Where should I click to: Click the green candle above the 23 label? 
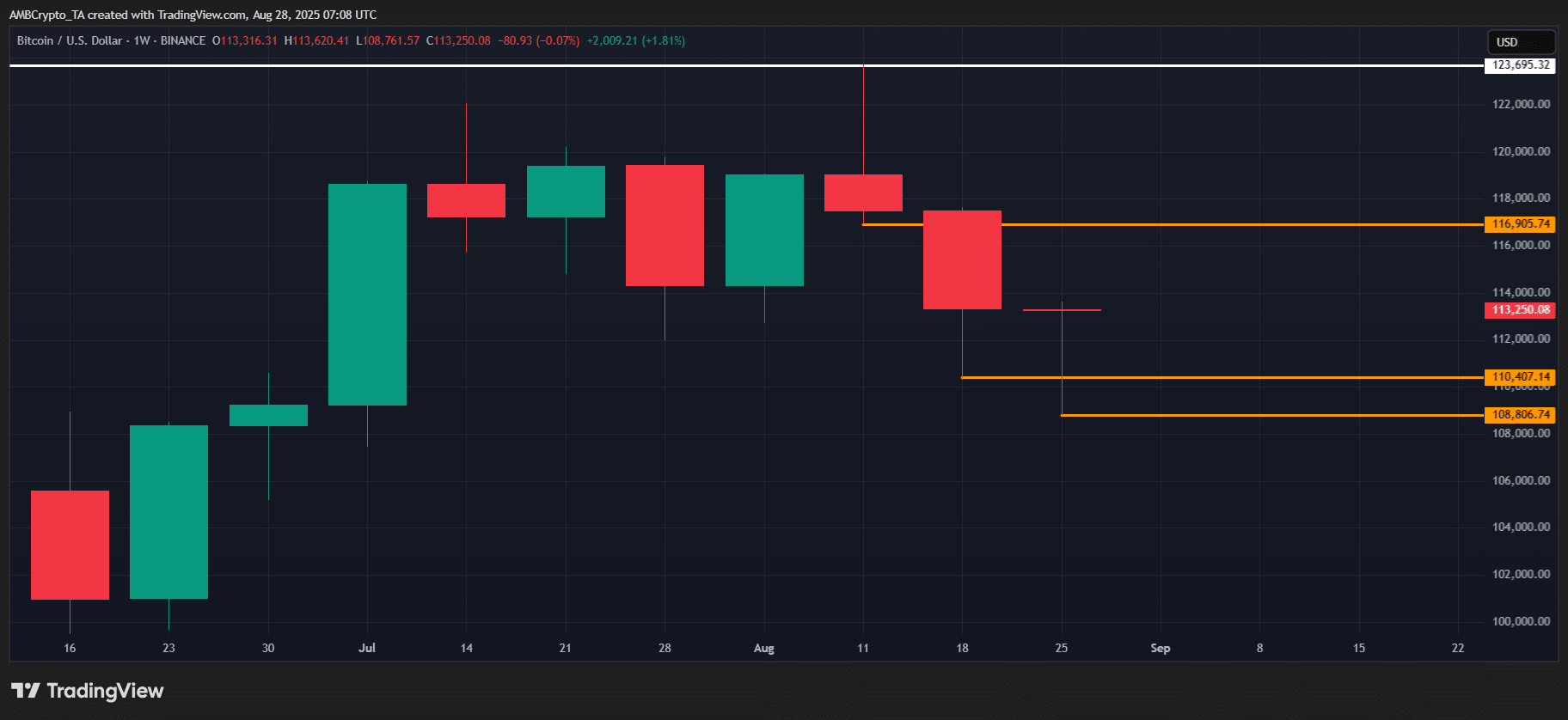pyautogui.click(x=168, y=511)
